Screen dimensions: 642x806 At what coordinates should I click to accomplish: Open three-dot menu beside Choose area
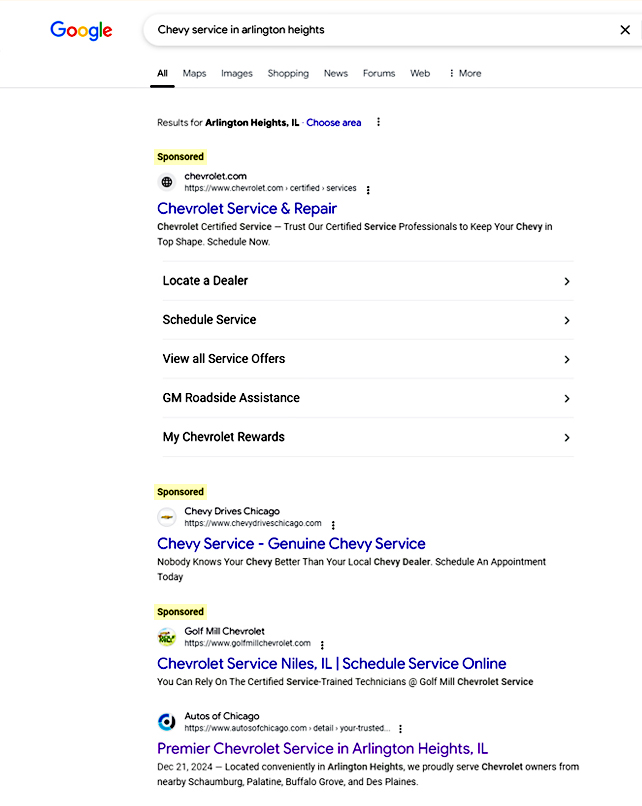tap(378, 122)
